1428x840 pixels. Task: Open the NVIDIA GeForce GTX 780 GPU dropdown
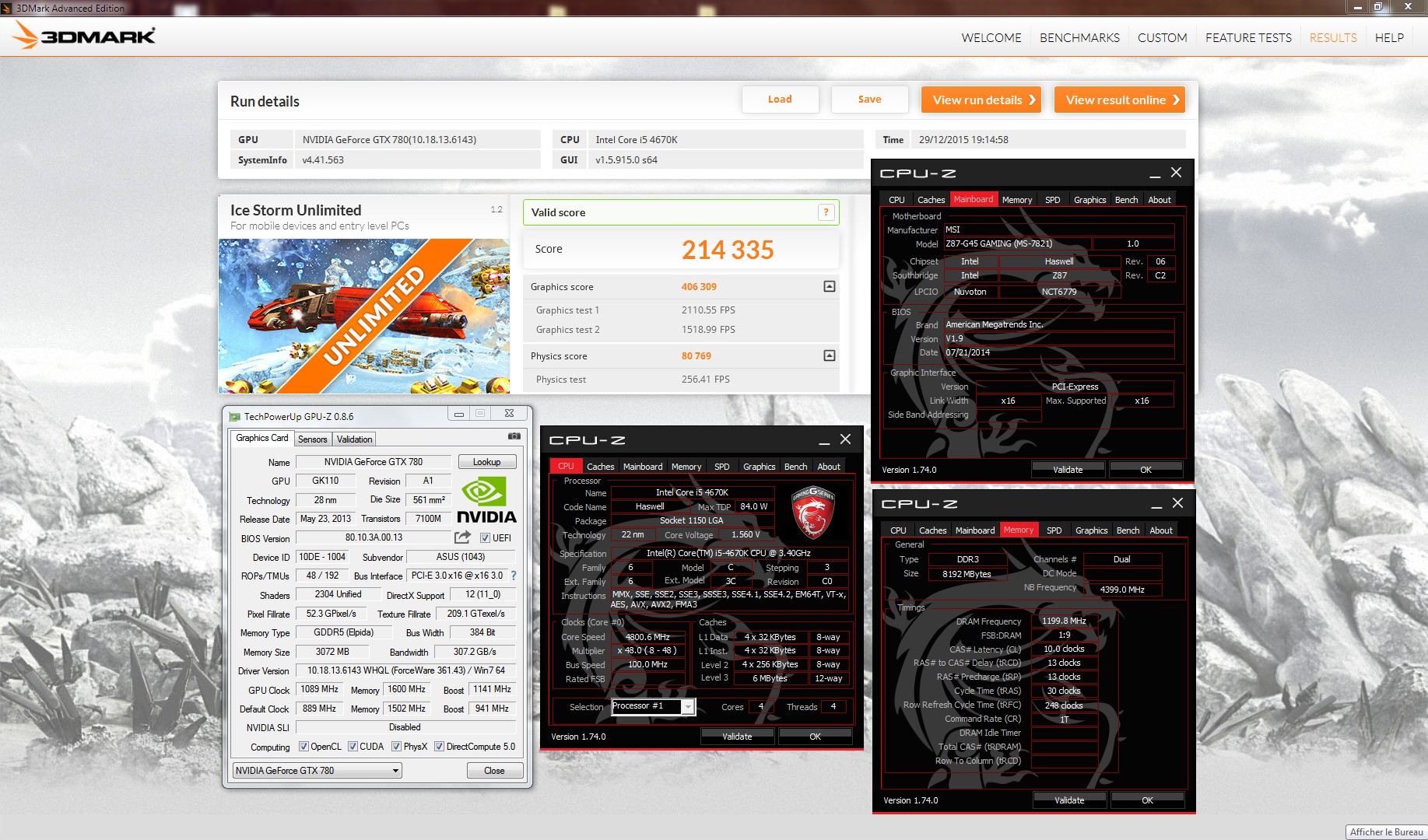click(x=318, y=771)
